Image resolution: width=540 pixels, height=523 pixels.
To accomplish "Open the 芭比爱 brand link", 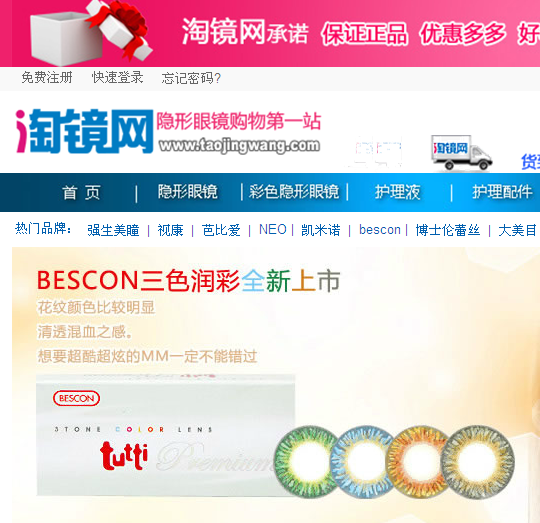I will (221, 230).
